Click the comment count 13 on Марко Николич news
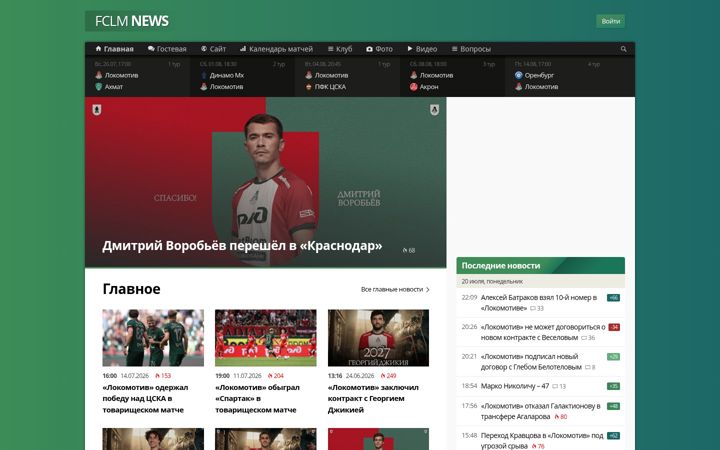This screenshot has height=450, width=720. point(559,387)
